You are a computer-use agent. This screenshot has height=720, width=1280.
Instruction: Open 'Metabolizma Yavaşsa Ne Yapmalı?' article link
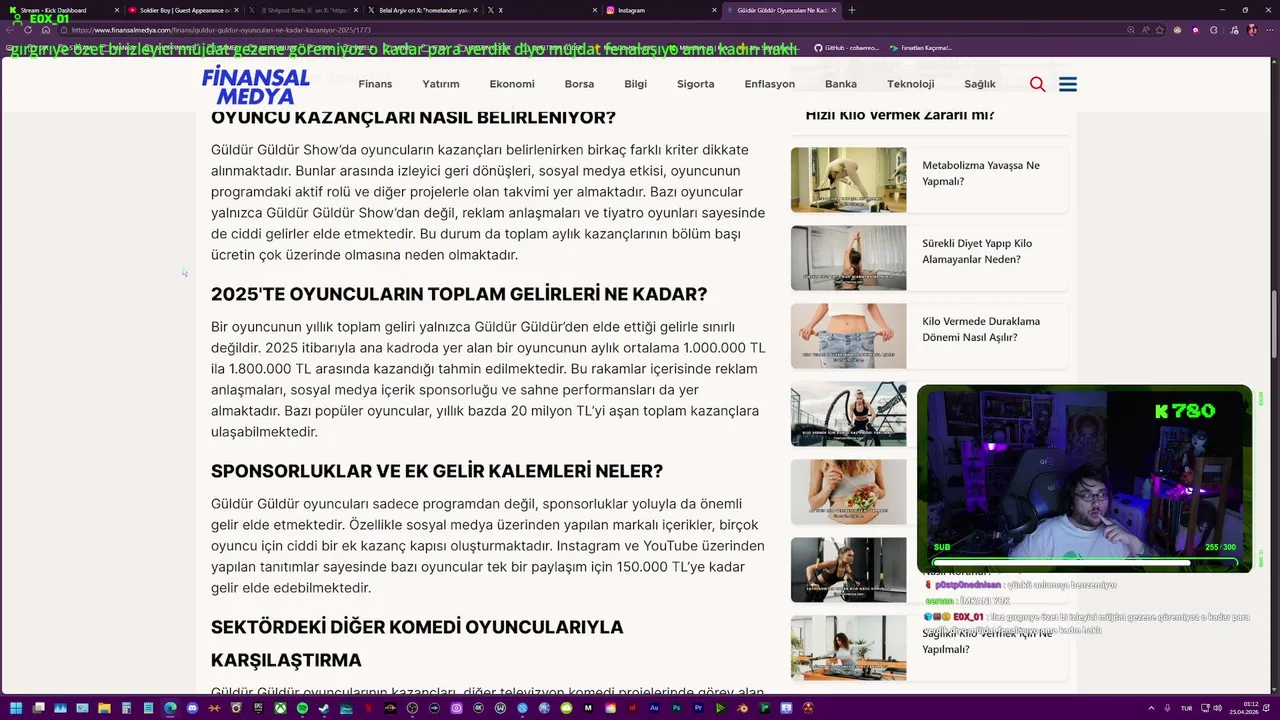981,173
